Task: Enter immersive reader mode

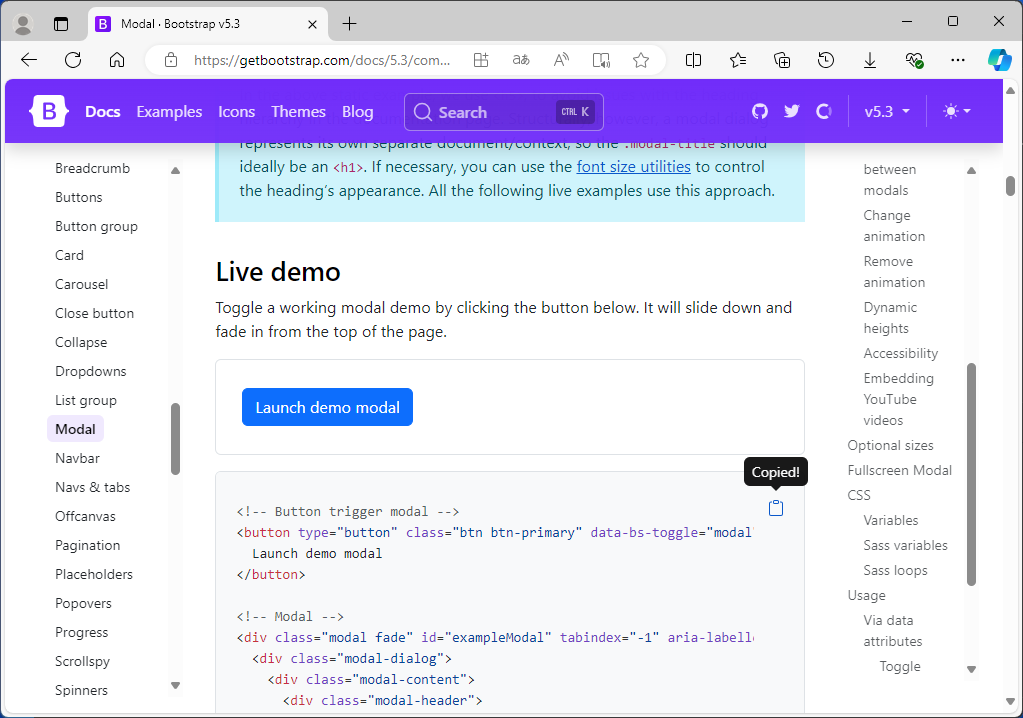Action: pyautogui.click(x=601, y=60)
